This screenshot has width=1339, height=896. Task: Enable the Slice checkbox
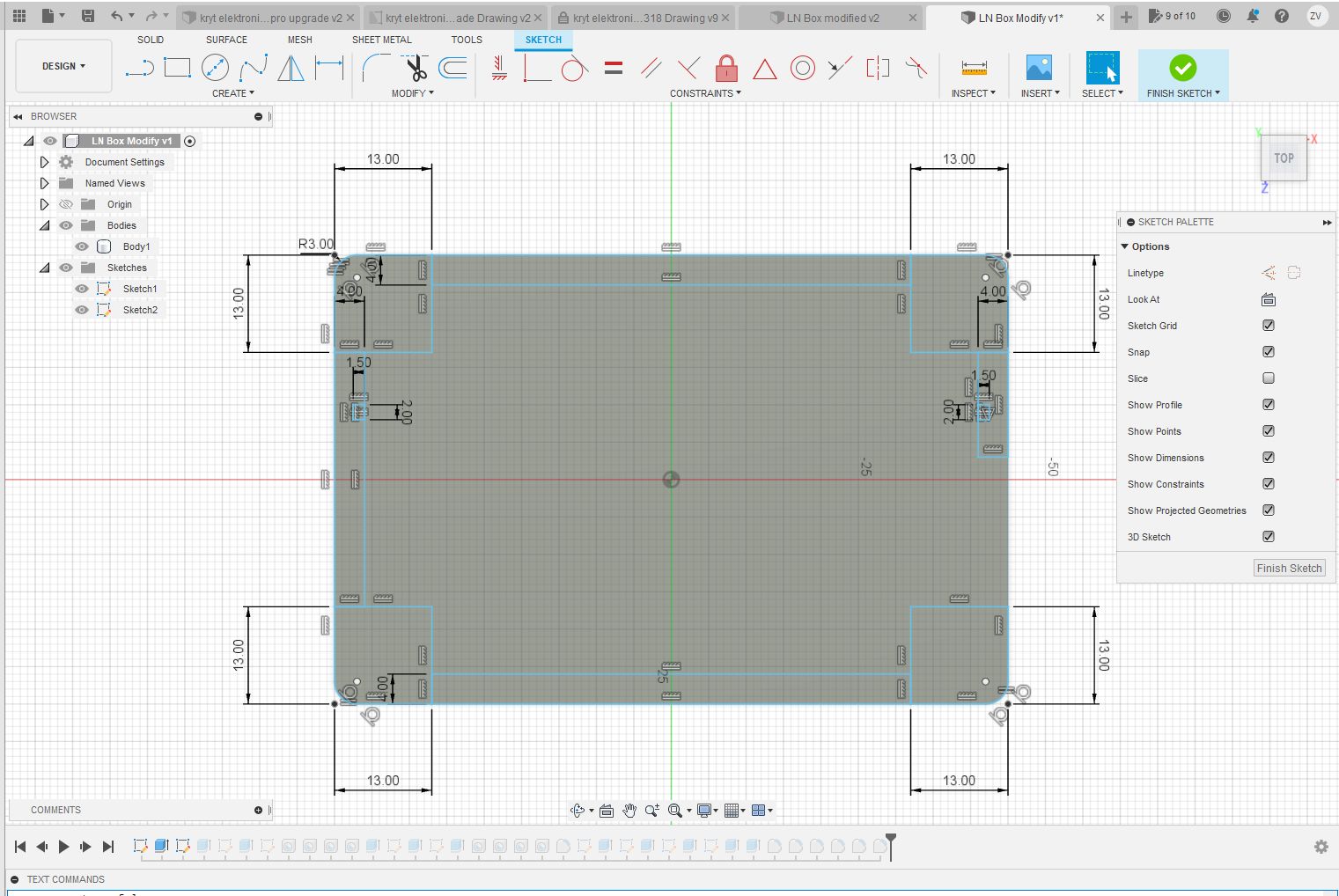[1268, 378]
